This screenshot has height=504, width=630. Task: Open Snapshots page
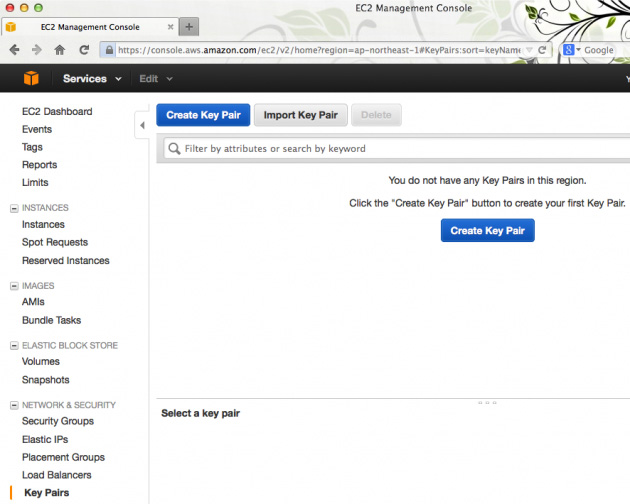point(45,380)
